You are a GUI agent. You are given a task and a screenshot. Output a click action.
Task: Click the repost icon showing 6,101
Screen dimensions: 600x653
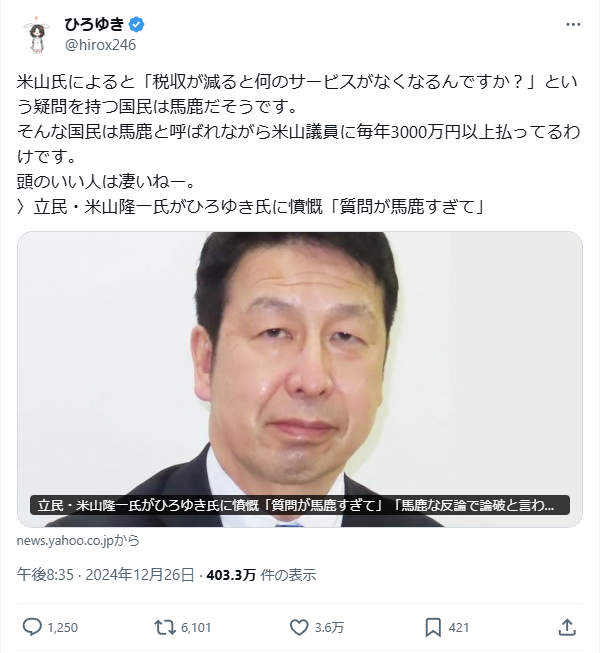coord(165,627)
